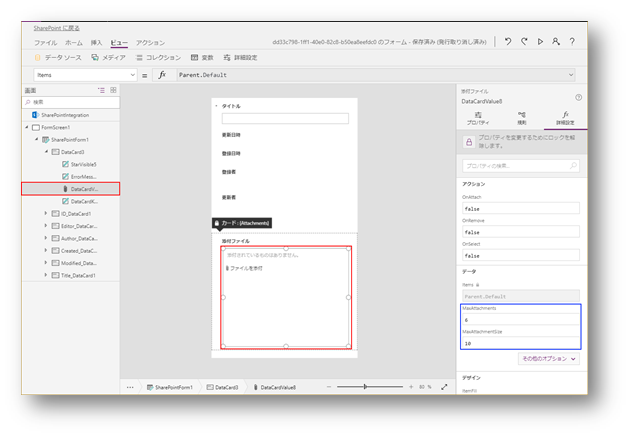Click the zoom slider in status bar
Viewport: 630px width, 437px height.
coord(365,386)
